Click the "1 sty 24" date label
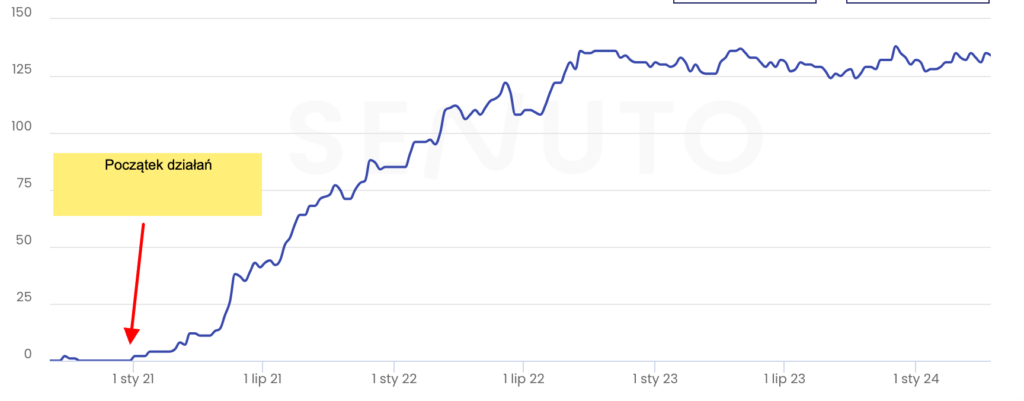The width and height of the screenshot is (1024, 401). 916,379
